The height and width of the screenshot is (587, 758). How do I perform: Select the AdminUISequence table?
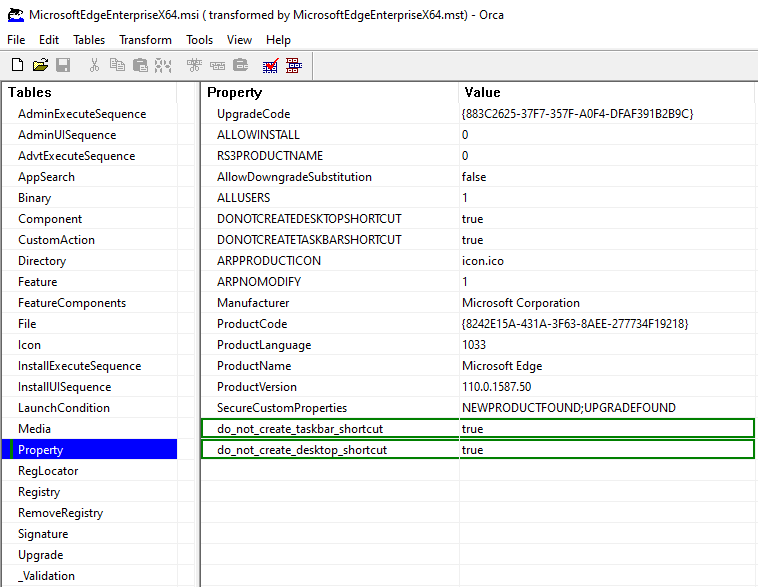tap(67, 135)
